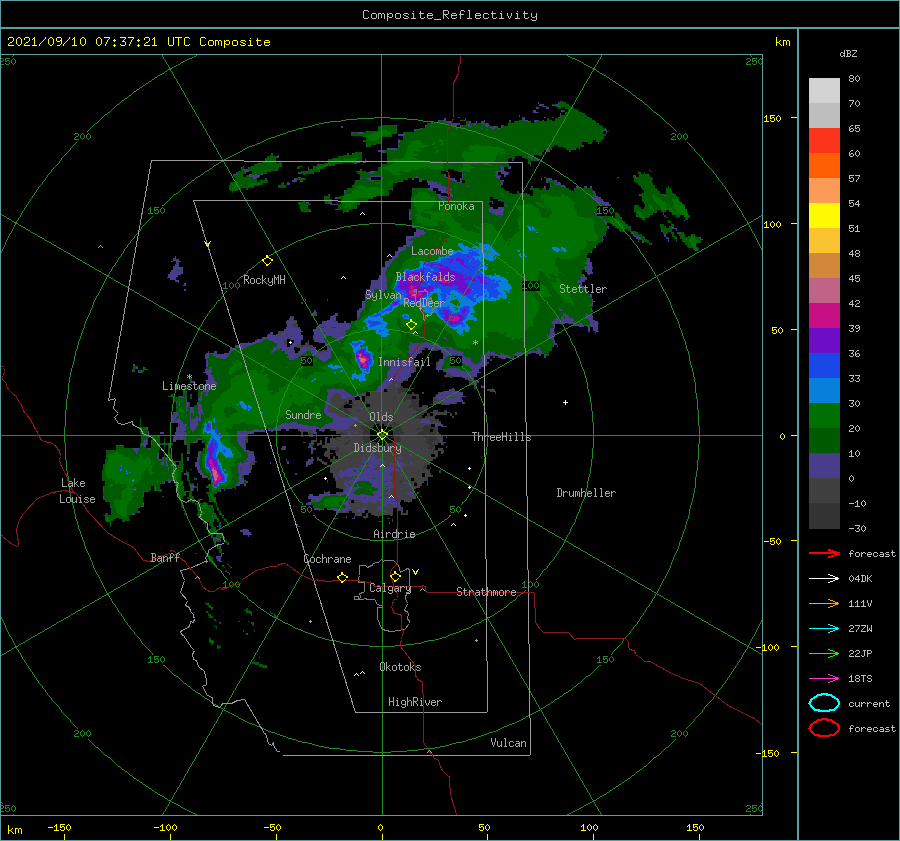Image resolution: width=900 pixels, height=841 pixels.
Task: Click the Banff town label
Action: [x=165, y=557]
